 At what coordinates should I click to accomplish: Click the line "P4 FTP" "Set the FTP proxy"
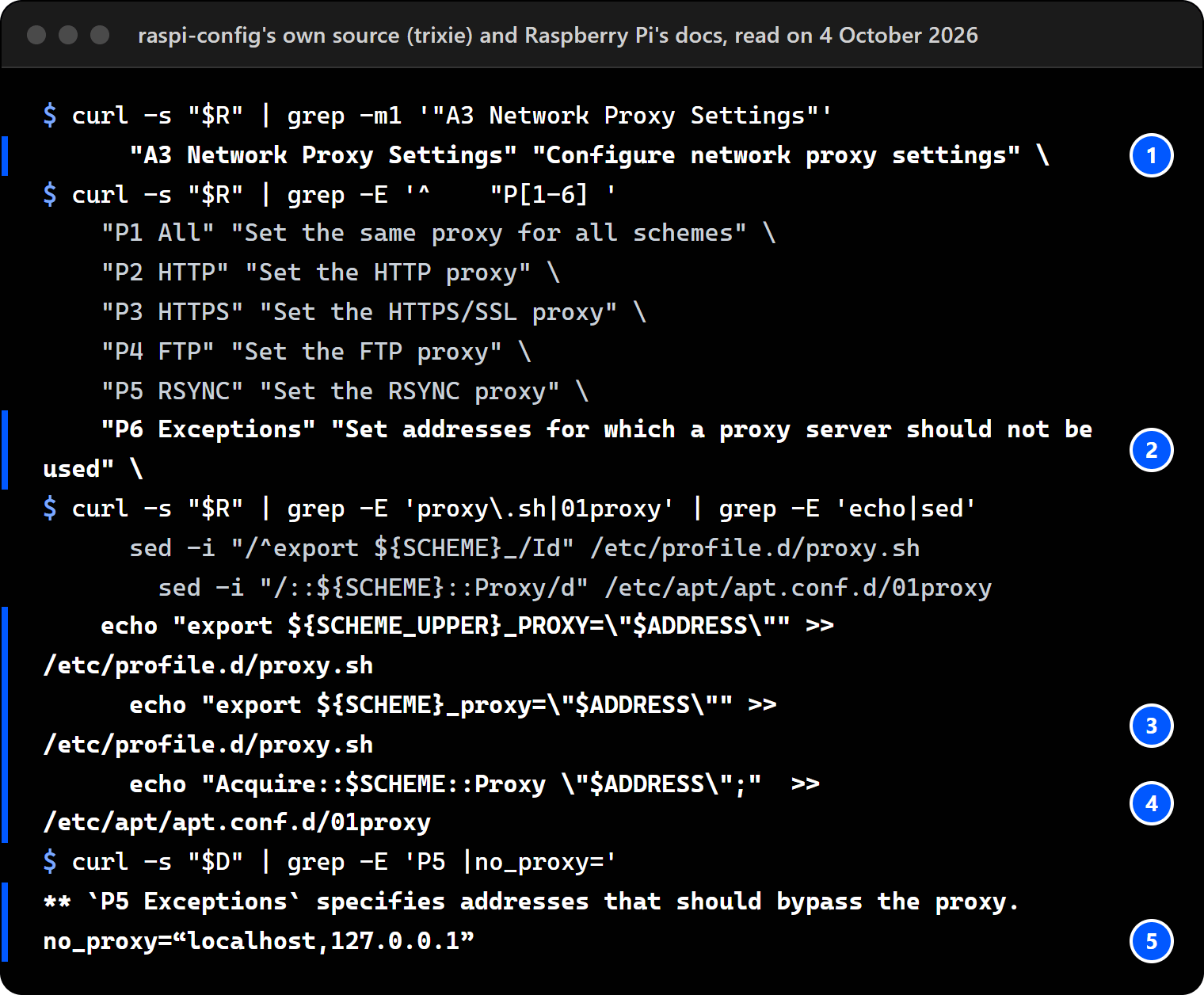[x=316, y=352]
